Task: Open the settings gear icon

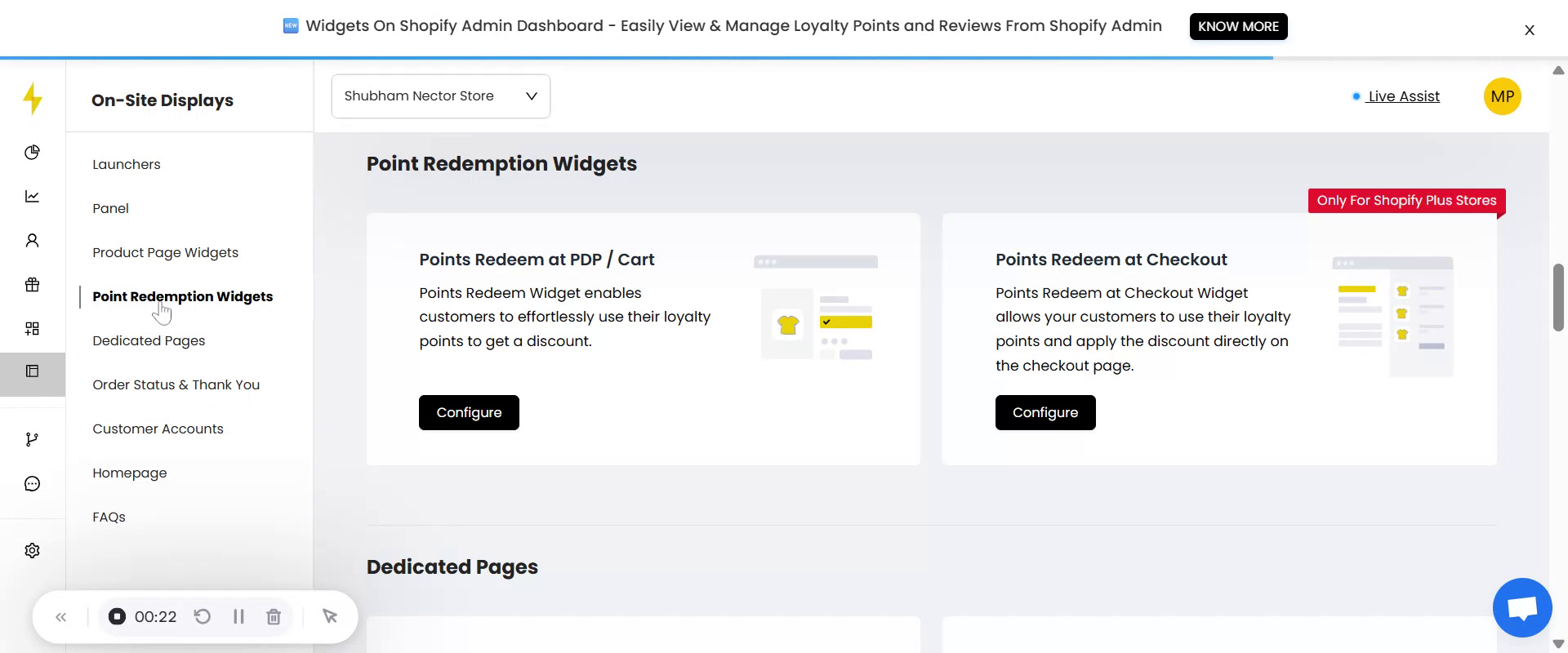Action: [x=32, y=551]
